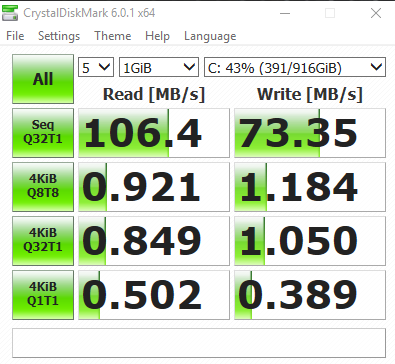Open the Language menu
This screenshot has width=395, height=364.
pos(210,36)
